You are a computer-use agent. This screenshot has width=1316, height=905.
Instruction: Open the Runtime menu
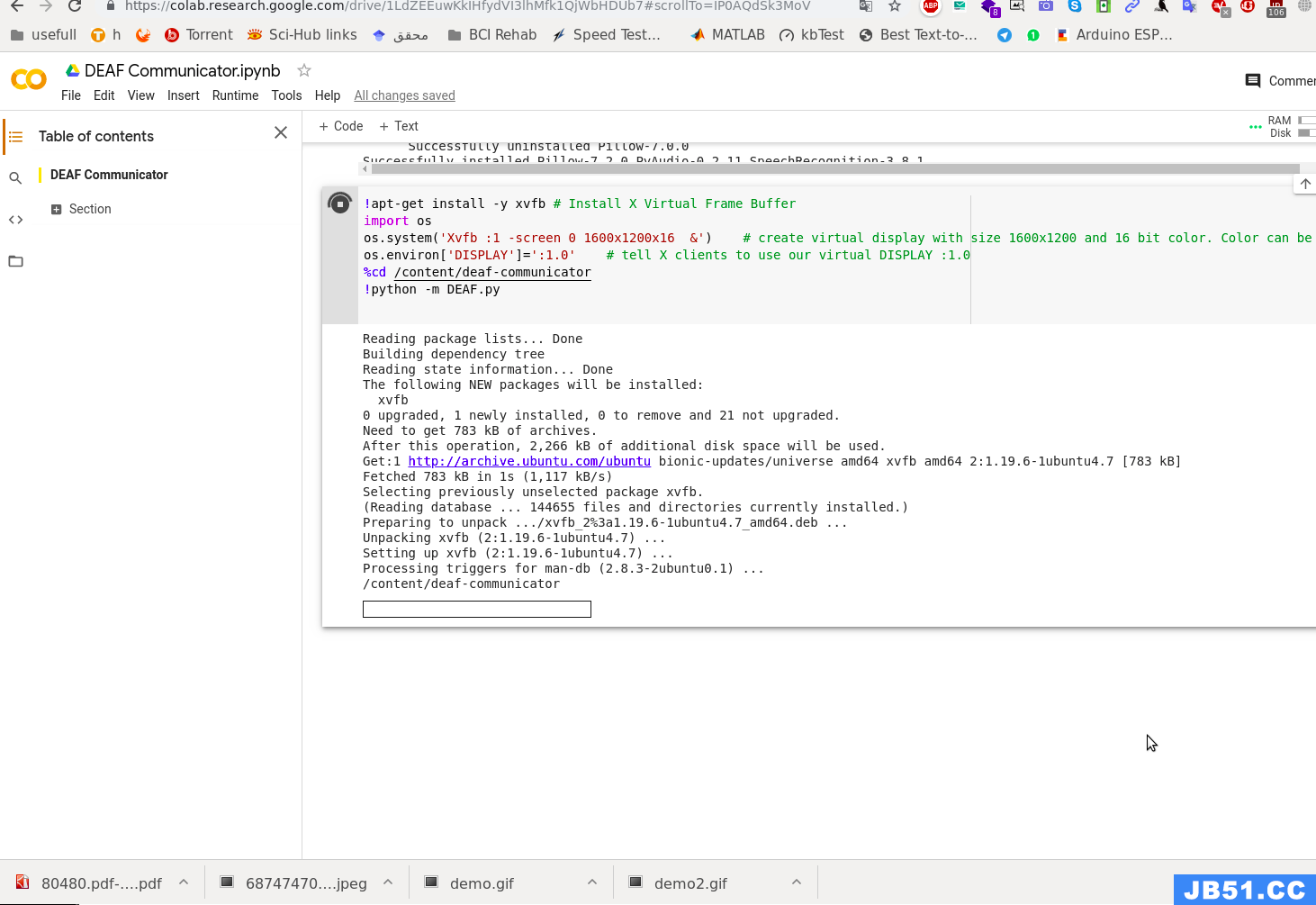coord(236,95)
